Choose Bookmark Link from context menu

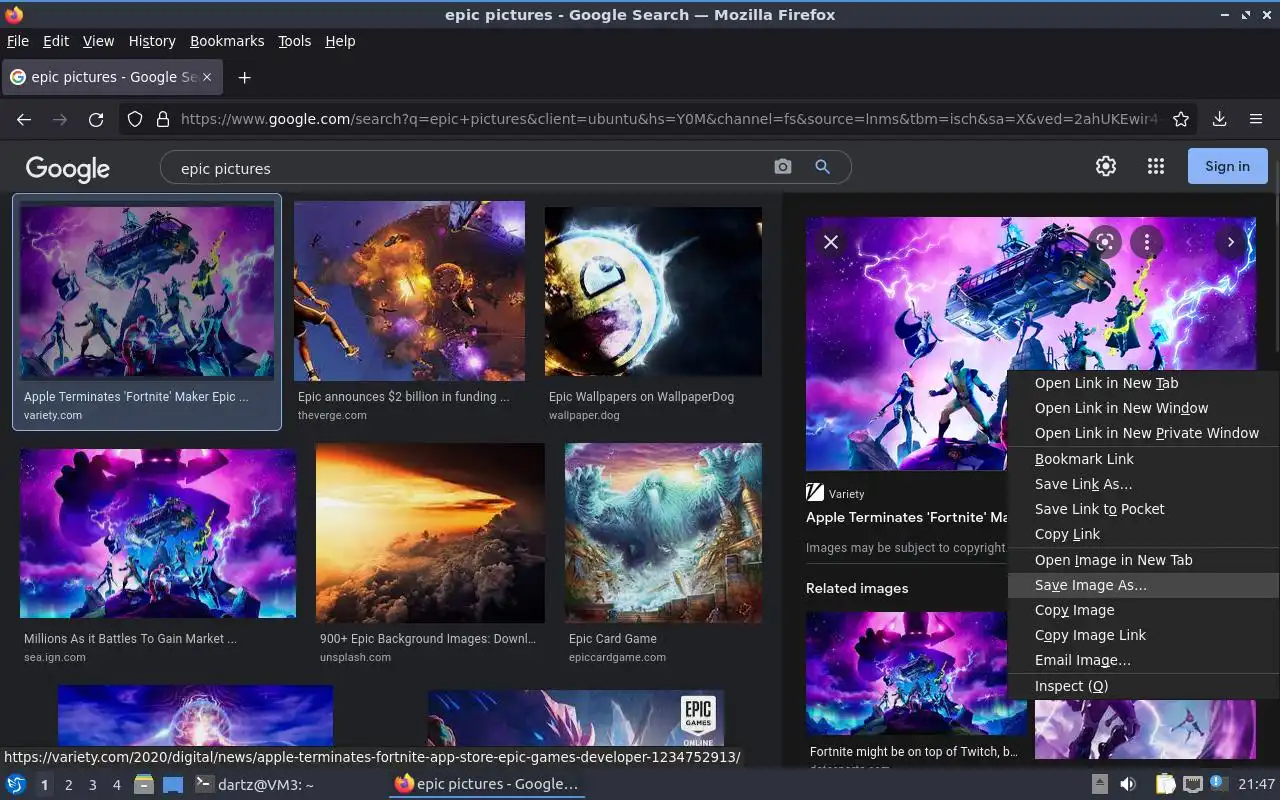pos(1143,459)
